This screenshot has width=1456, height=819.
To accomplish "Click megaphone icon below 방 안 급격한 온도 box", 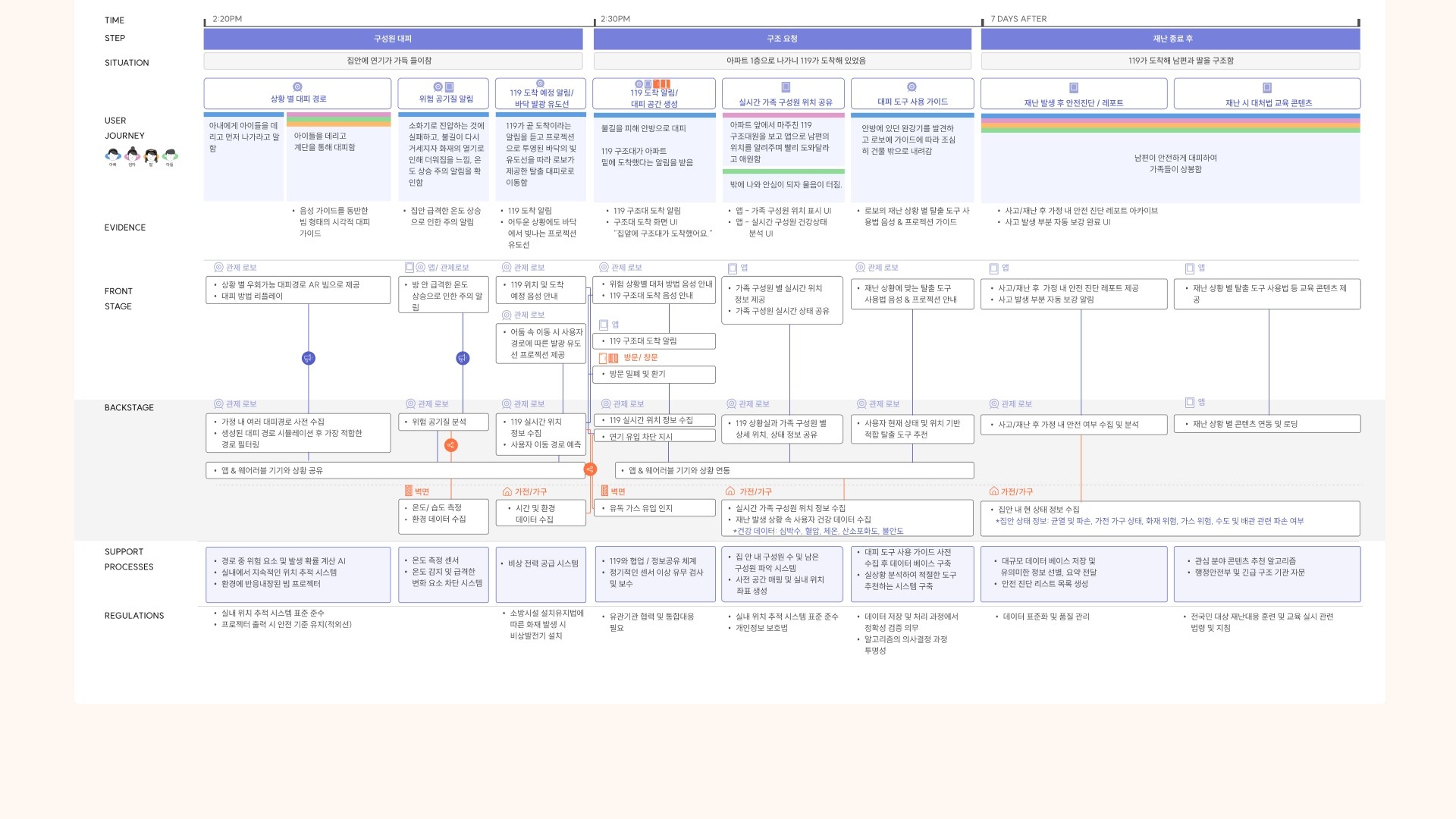I will point(463,358).
